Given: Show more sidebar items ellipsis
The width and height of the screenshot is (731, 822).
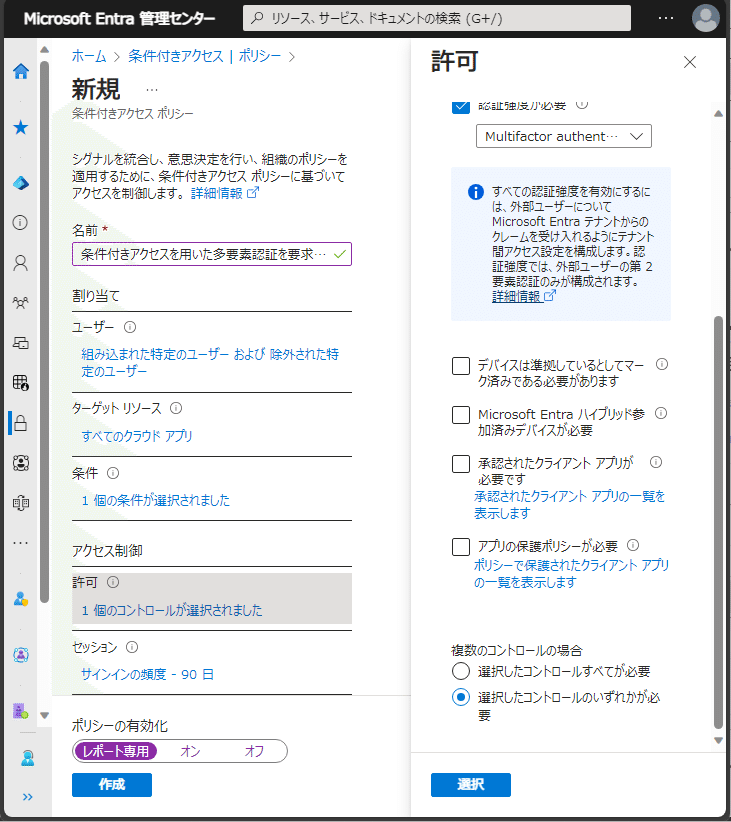Looking at the screenshot, I should [x=20, y=543].
